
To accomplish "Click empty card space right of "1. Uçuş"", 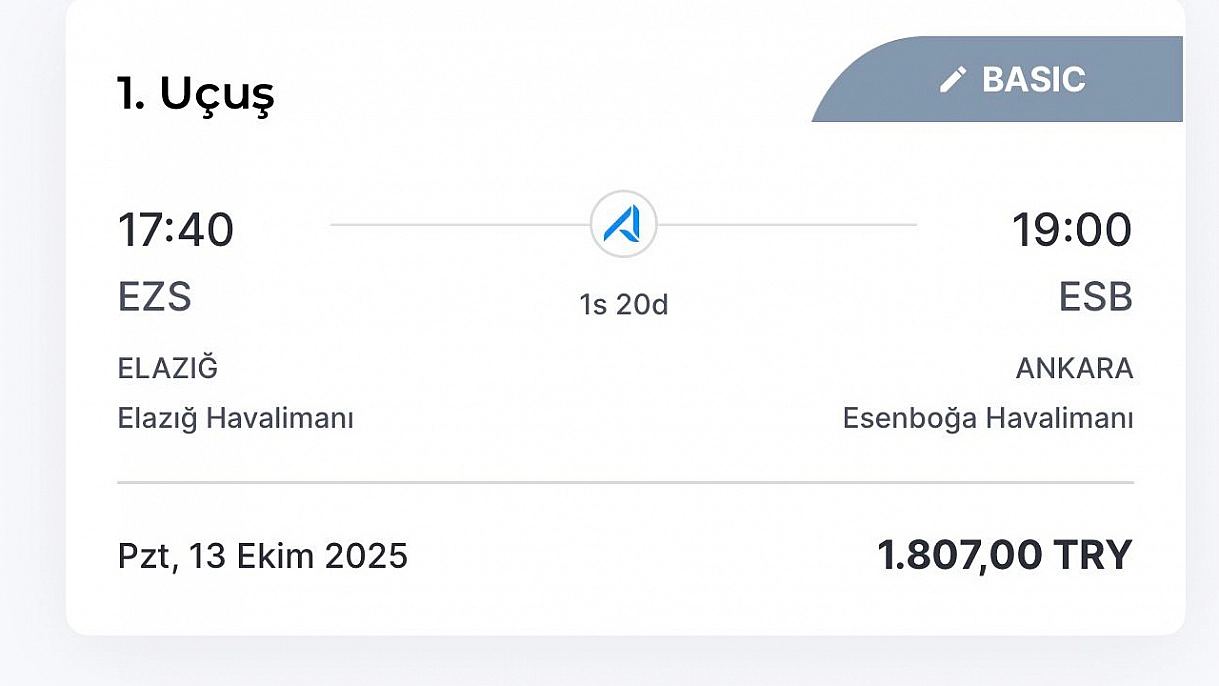I will (x=540, y=93).
